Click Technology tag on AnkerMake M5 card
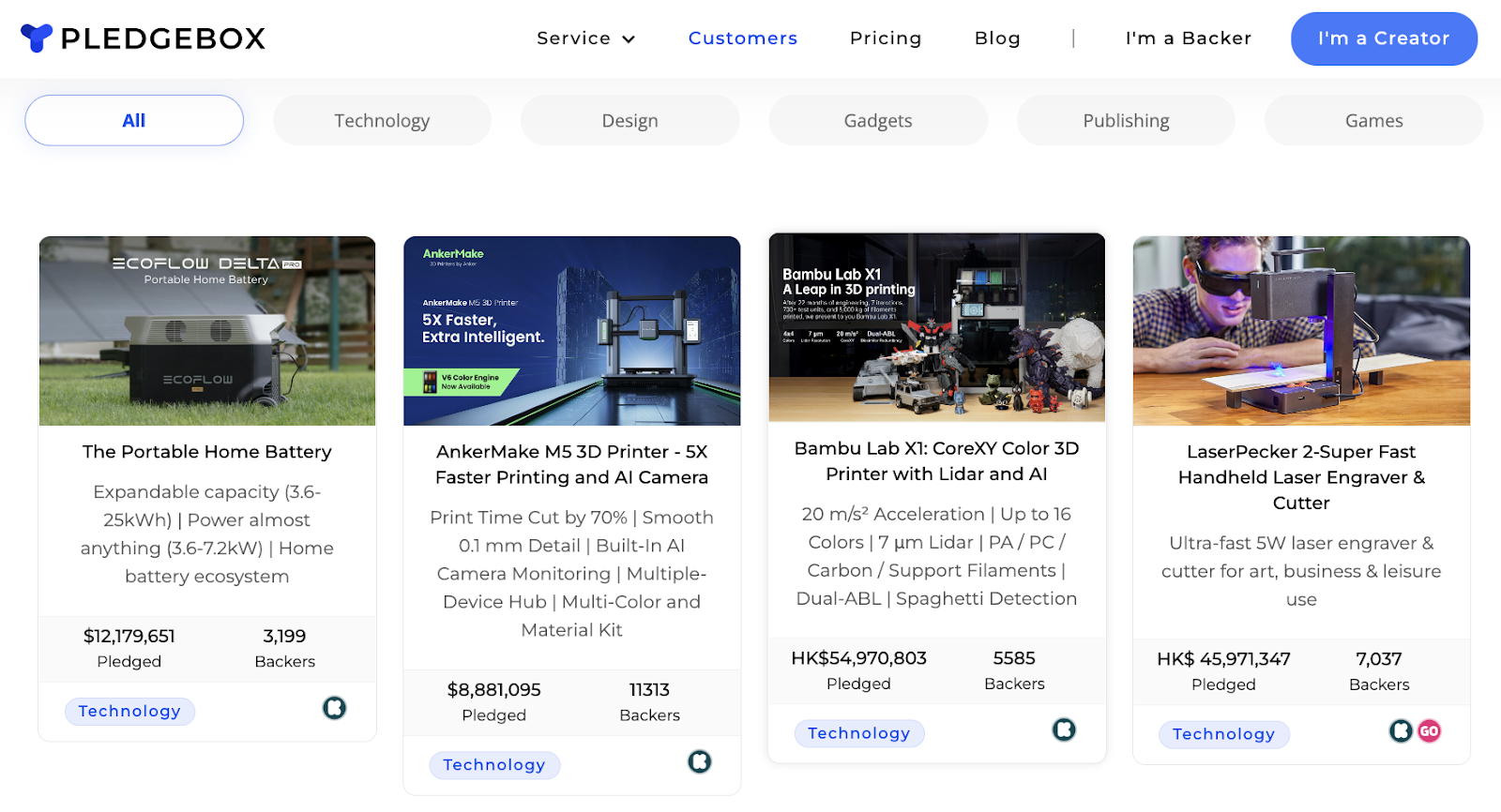Viewport: 1501px width, 812px height. 494,765
